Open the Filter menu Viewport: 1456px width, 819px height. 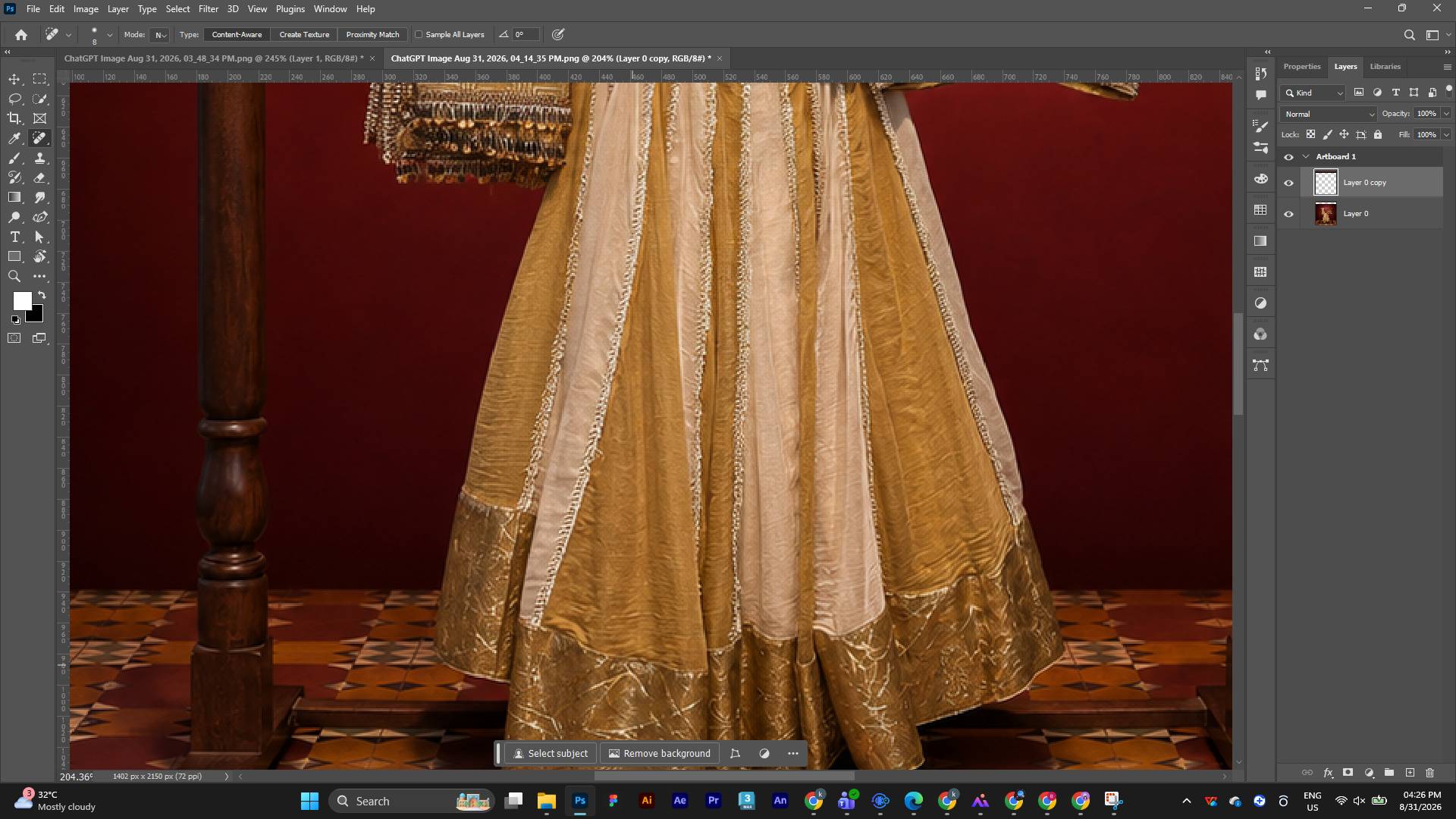pos(209,9)
